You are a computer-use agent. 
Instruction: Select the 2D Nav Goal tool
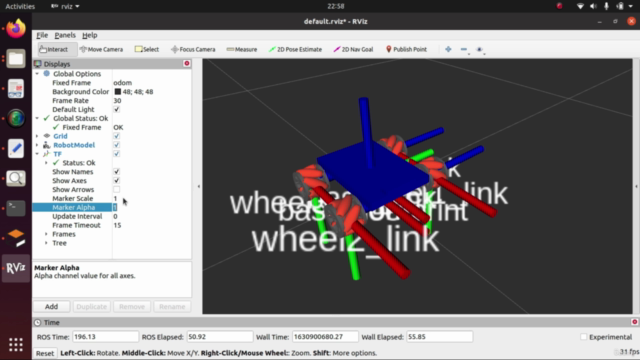pos(353,49)
